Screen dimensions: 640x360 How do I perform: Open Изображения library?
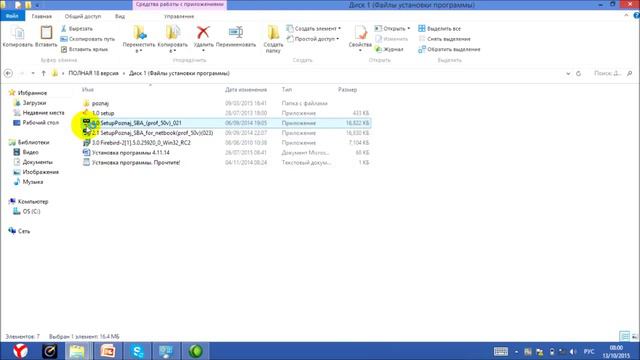(40, 172)
